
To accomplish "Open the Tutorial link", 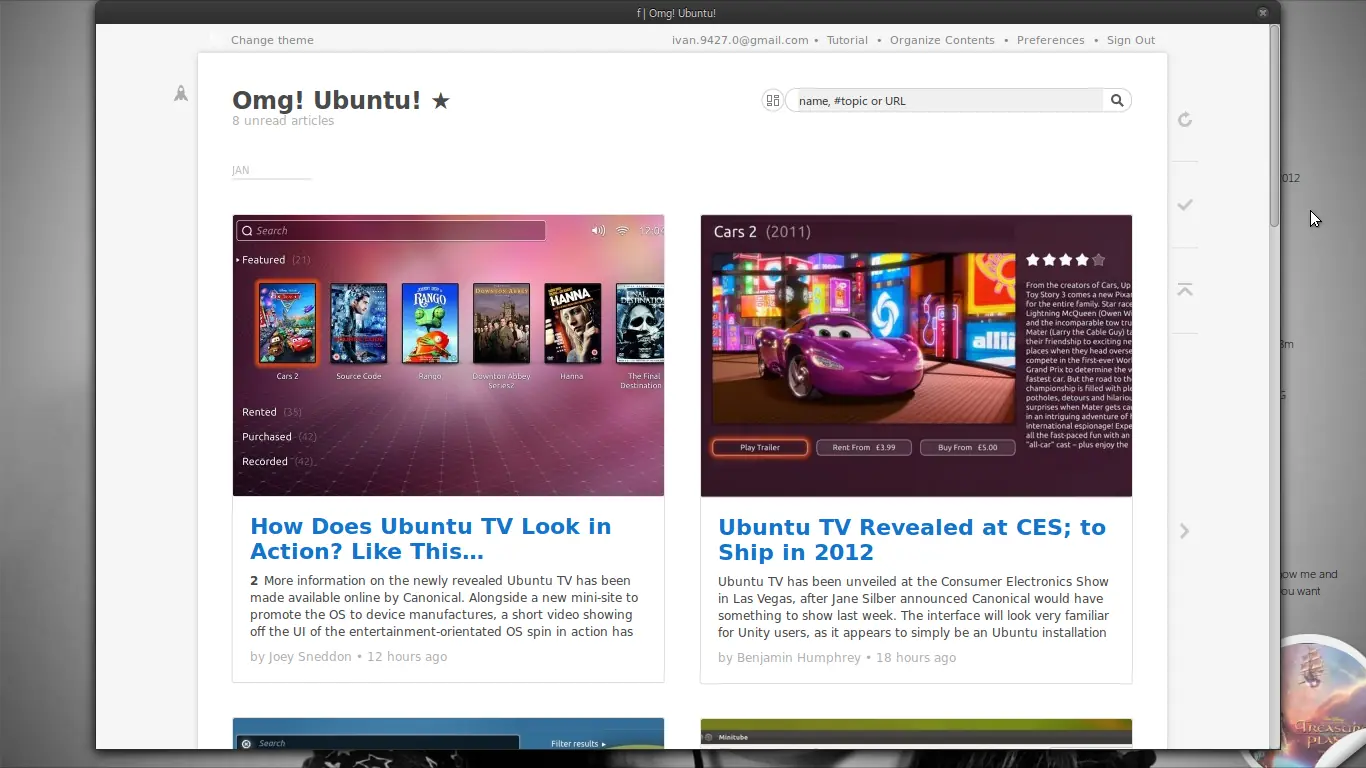I will [847, 40].
